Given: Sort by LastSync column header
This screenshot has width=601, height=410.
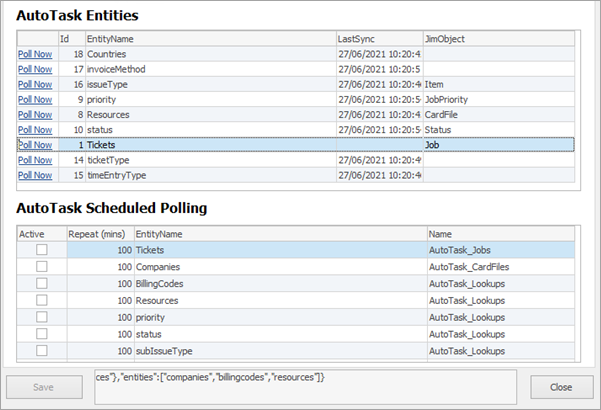Looking at the screenshot, I should coord(380,39).
